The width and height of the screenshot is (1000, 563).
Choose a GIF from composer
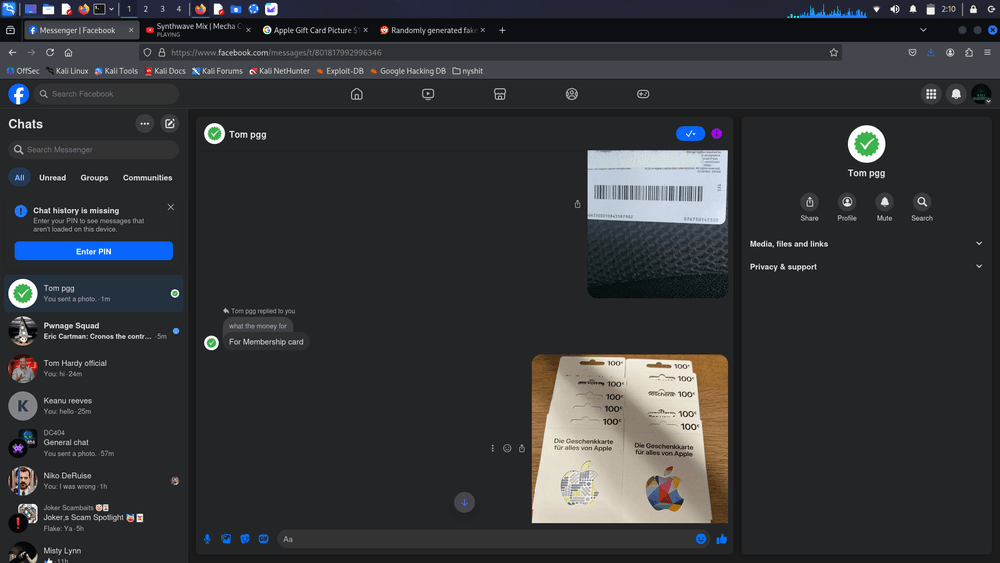(x=263, y=539)
